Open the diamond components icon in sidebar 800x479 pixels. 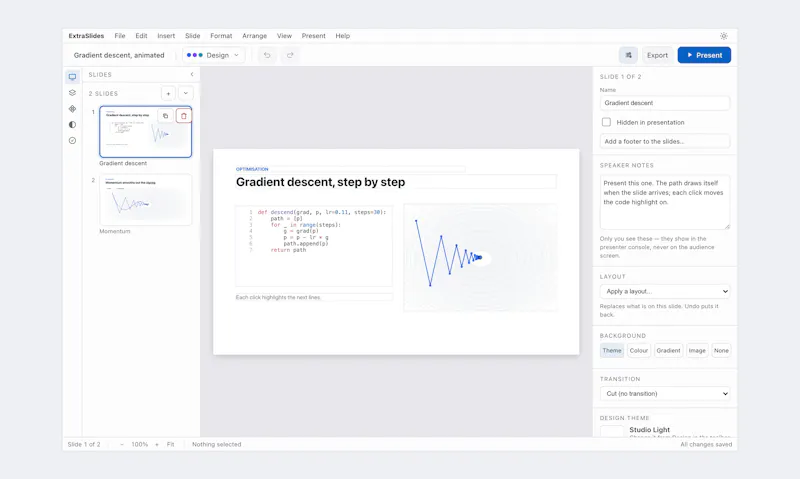(72, 109)
